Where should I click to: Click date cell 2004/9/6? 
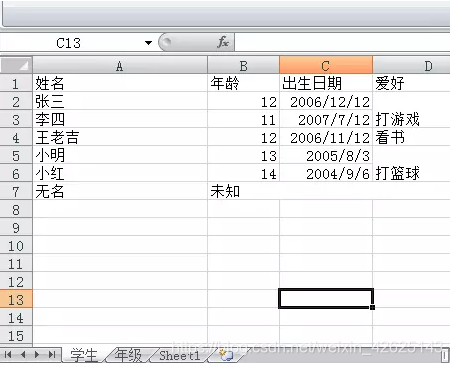tap(326, 173)
